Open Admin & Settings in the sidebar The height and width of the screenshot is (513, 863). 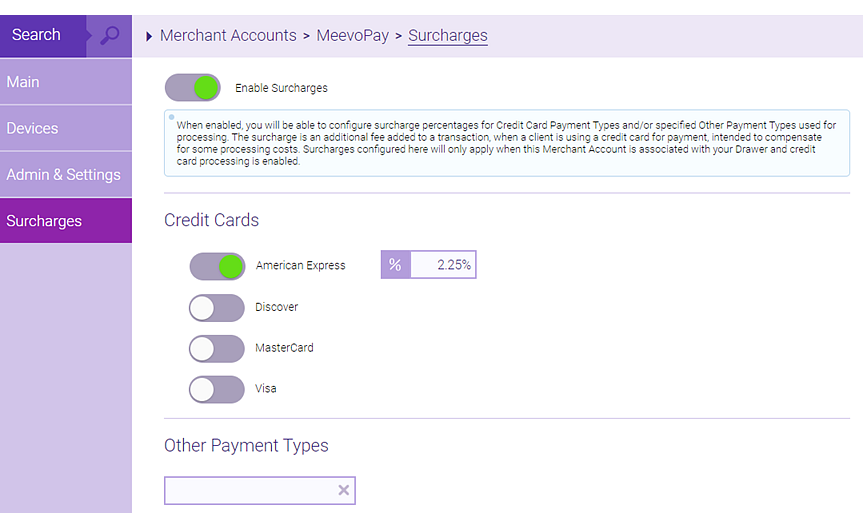click(x=65, y=174)
